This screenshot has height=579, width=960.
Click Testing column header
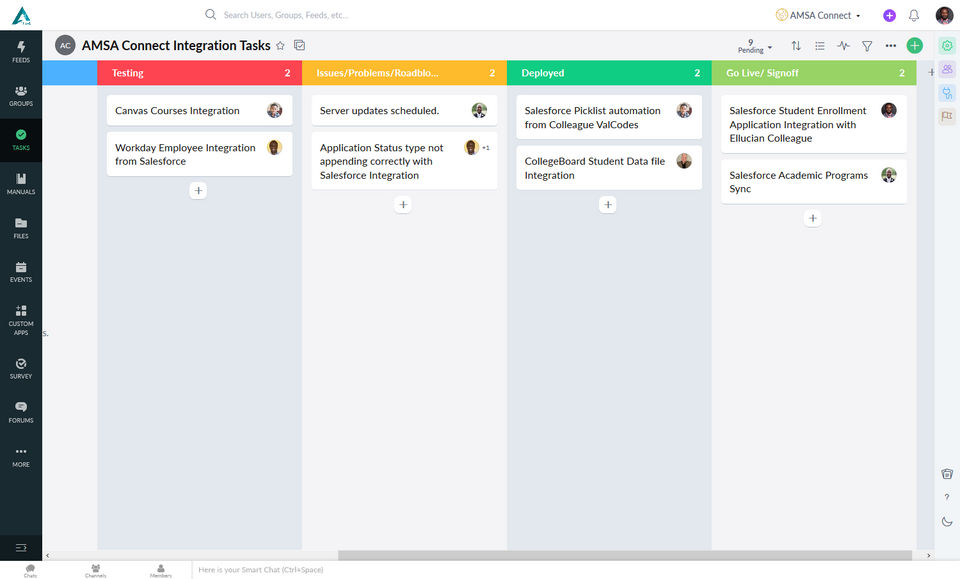200,73
